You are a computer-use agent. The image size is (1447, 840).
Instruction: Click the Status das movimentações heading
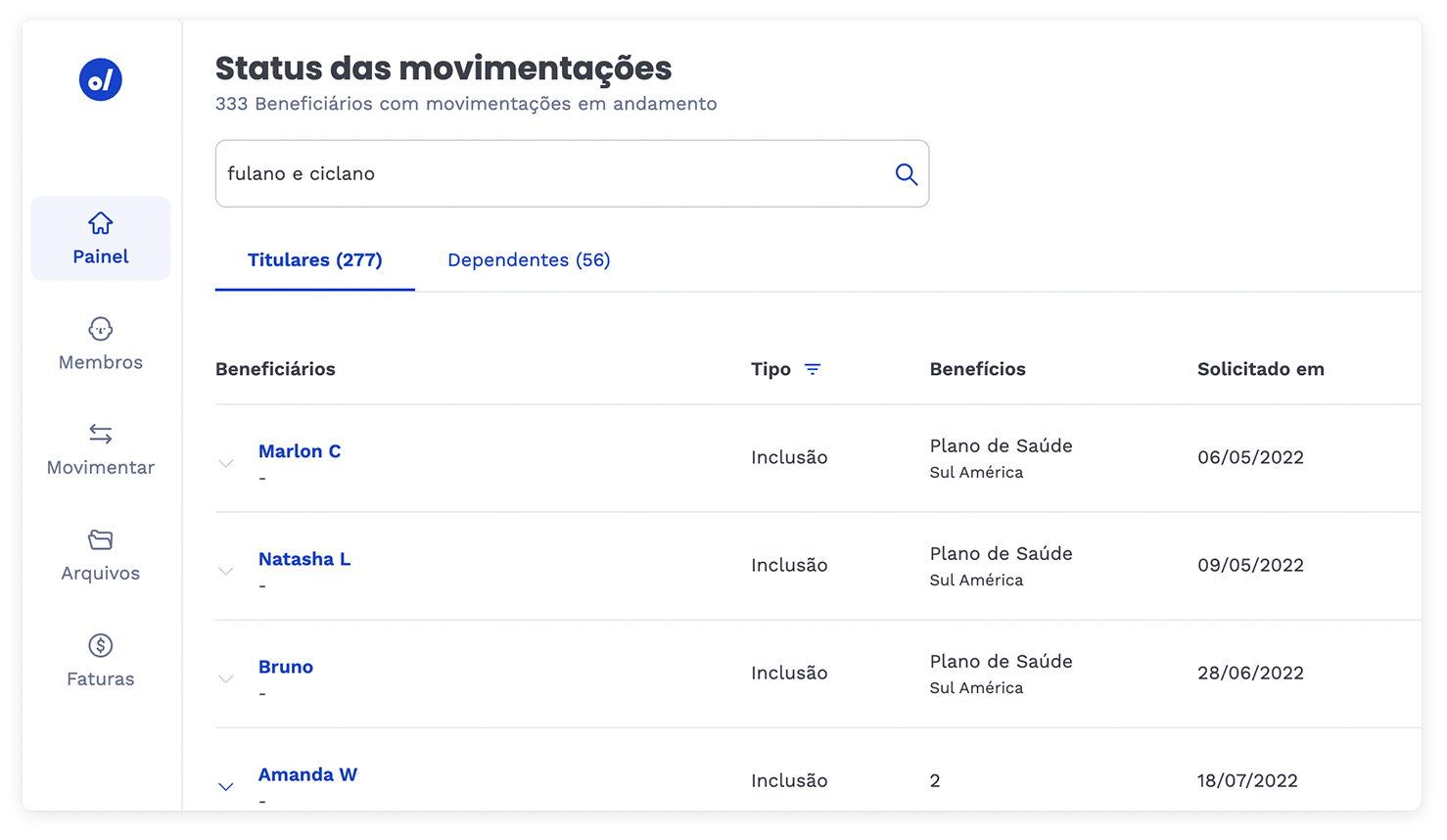443,69
